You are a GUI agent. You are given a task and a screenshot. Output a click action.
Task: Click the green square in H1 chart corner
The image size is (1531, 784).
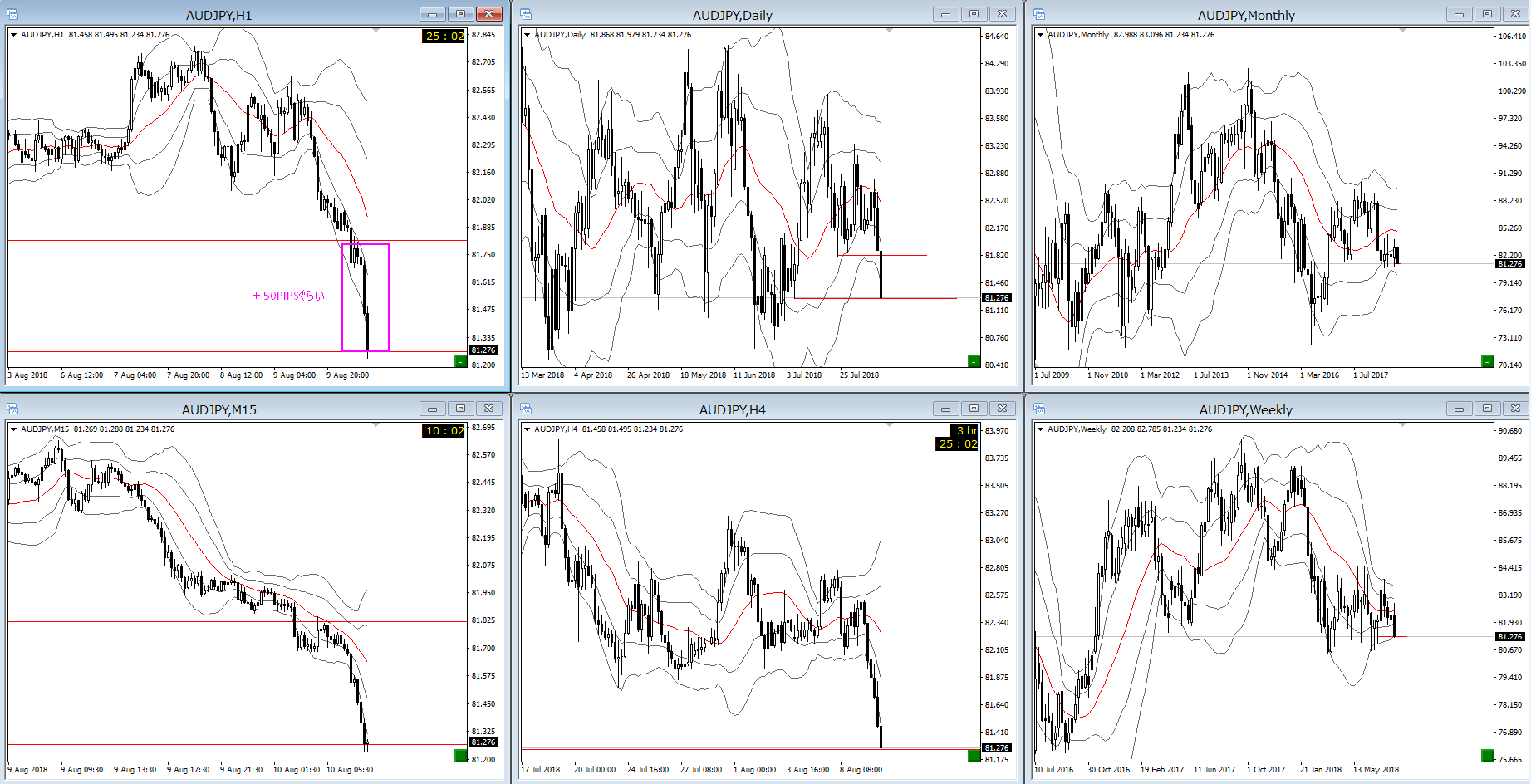click(x=460, y=360)
